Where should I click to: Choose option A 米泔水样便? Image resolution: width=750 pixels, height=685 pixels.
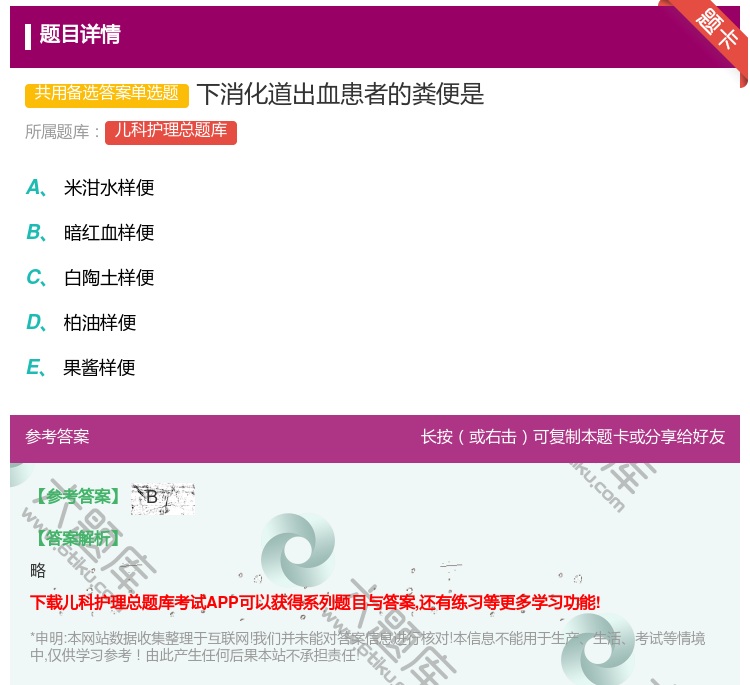tap(90, 188)
